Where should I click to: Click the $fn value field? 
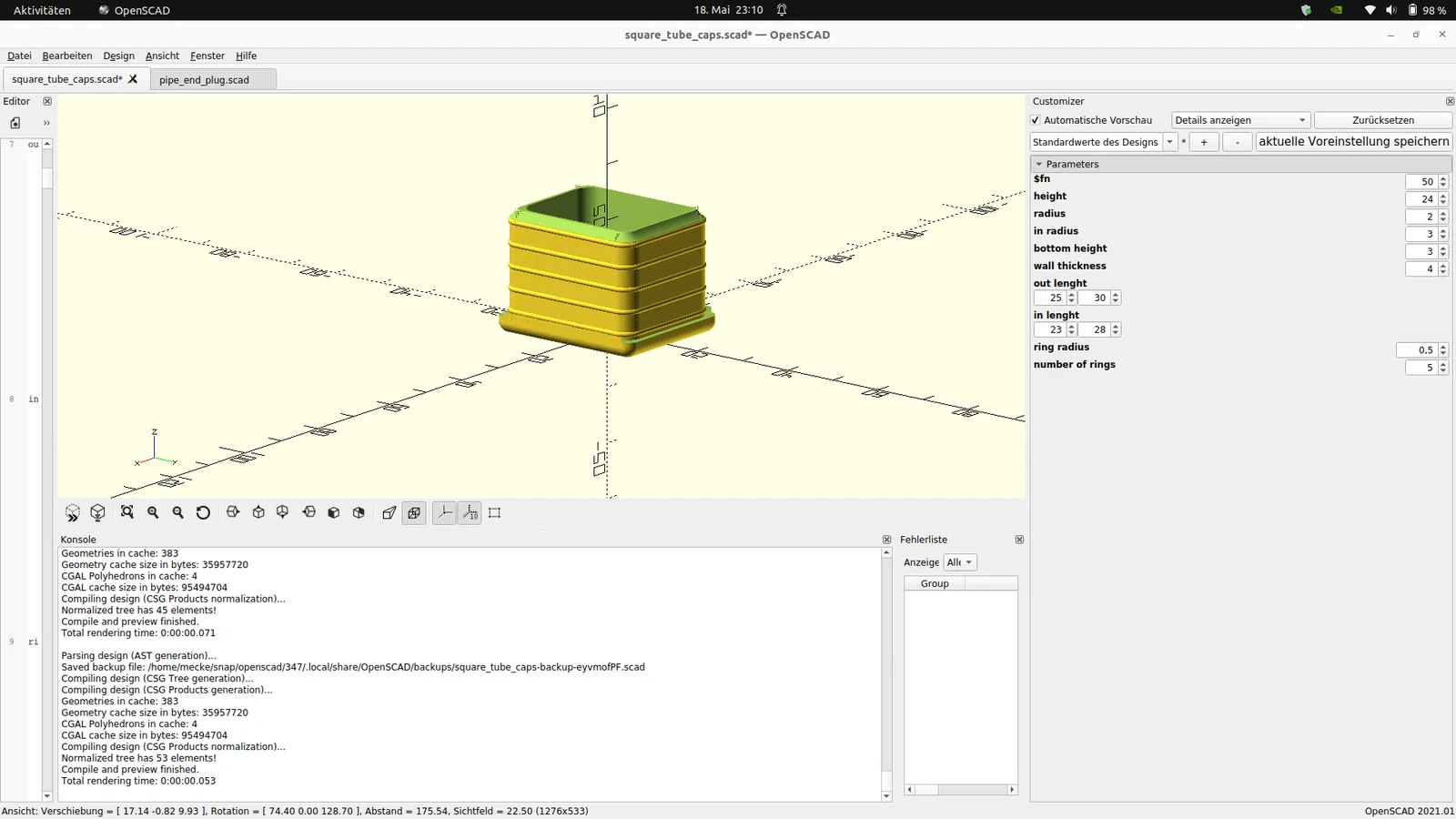tap(1421, 182)
